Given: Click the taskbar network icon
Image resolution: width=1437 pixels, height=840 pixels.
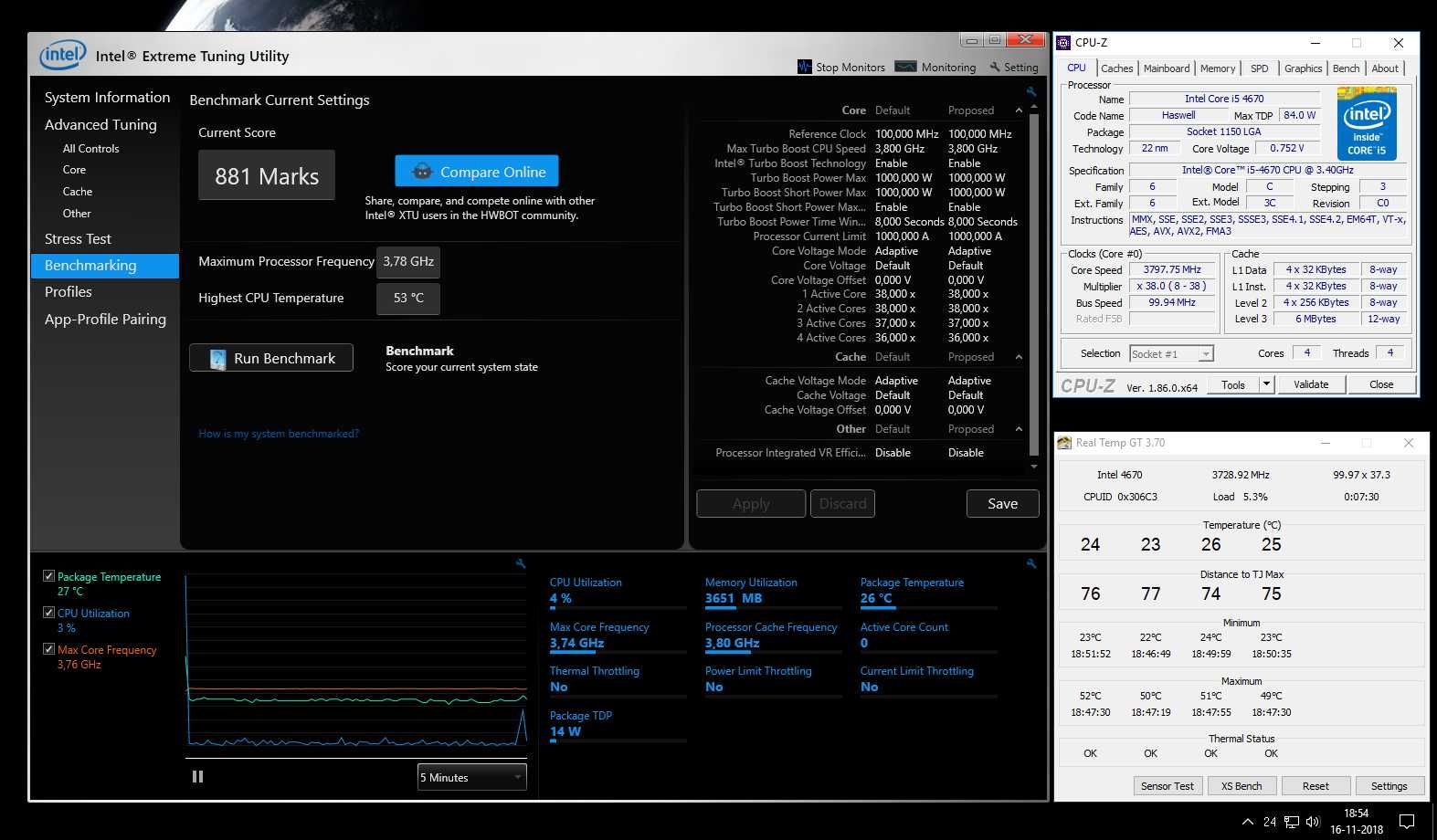Looking at the screenshot, I should (1291, 822).
